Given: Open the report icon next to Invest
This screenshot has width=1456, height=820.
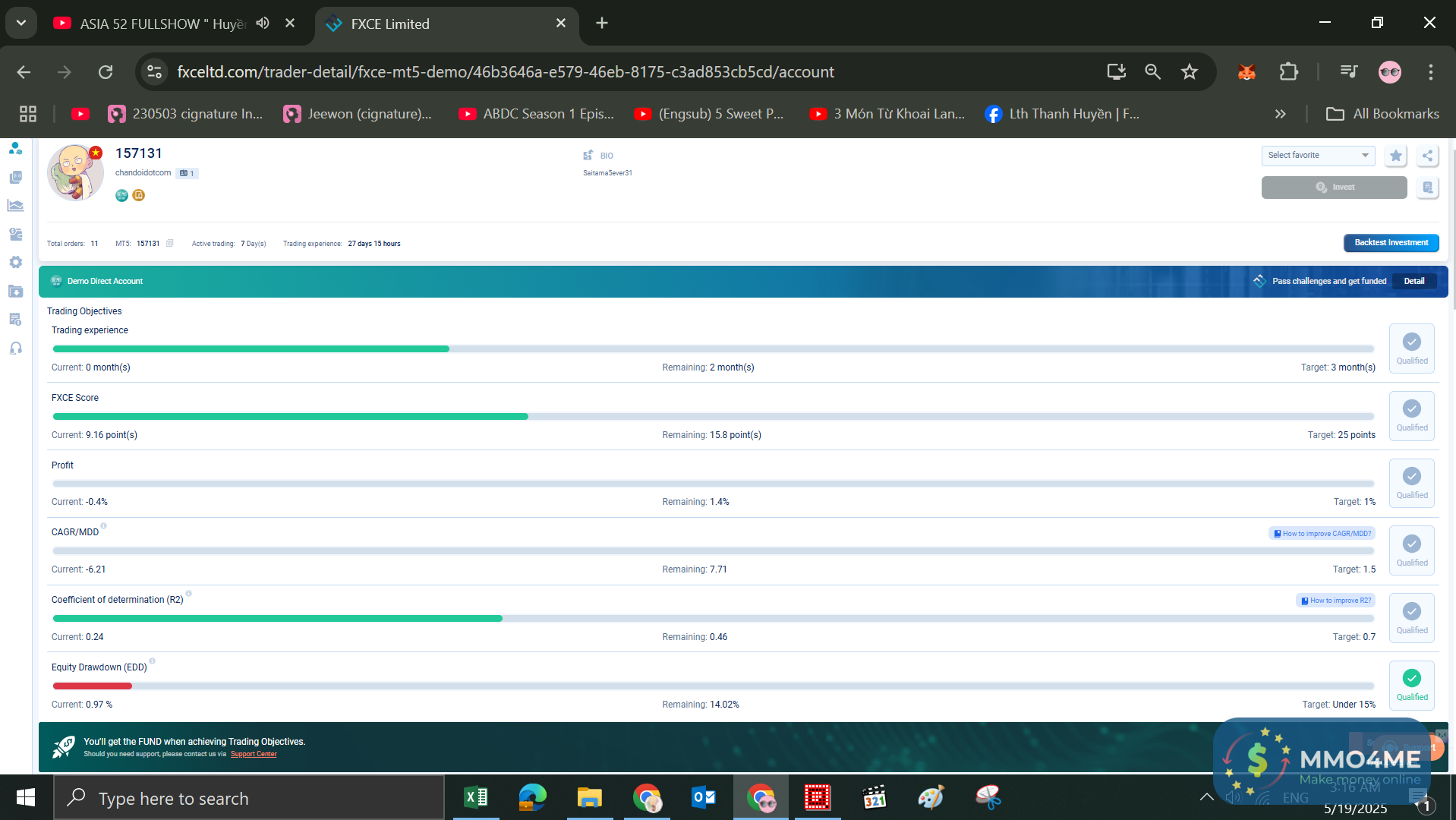Looking at the screenshot, I should tap(1427, 188).
